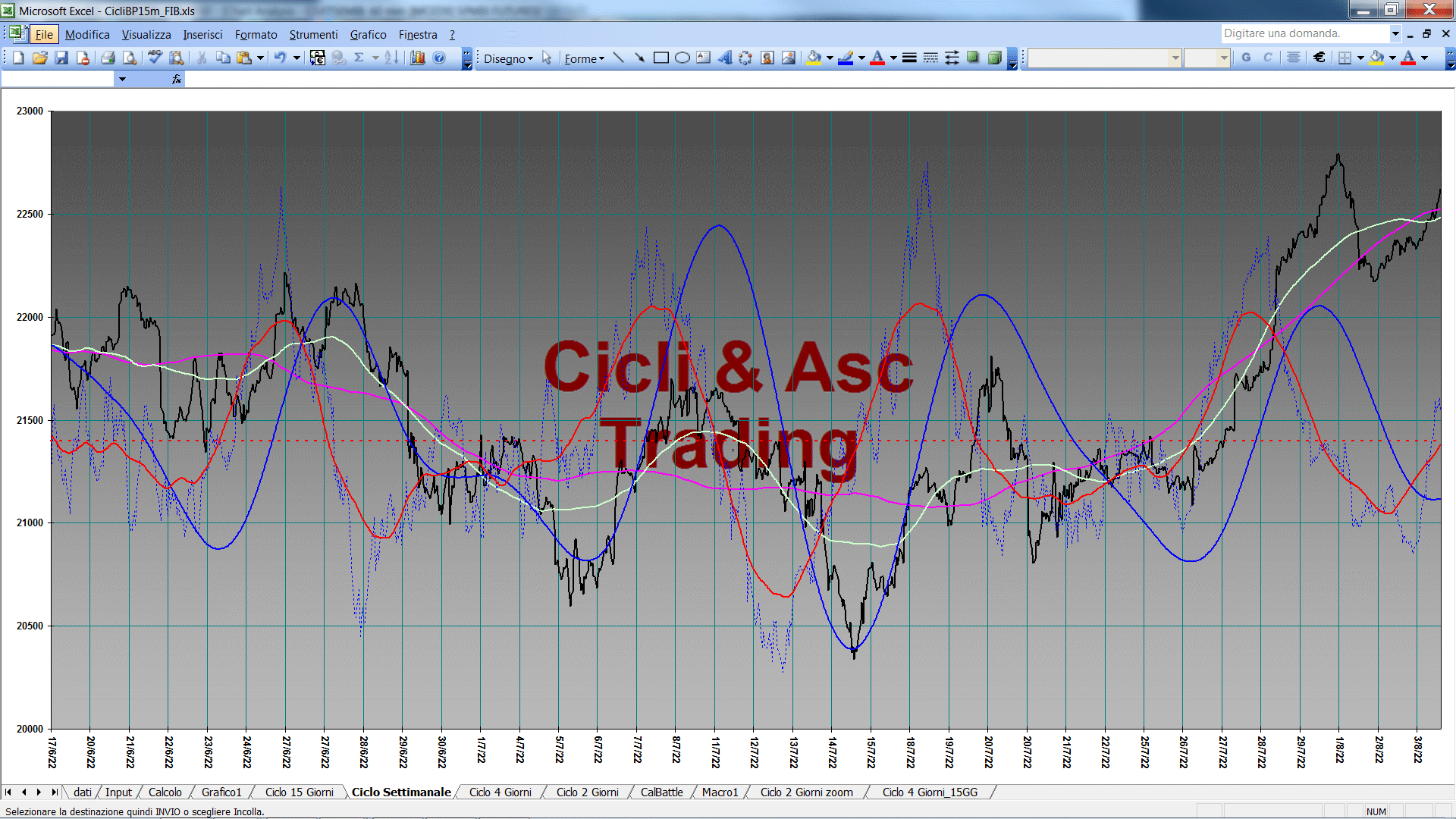
Task: Expand the Borders dropdown arrow
Action: [1360, 58]
